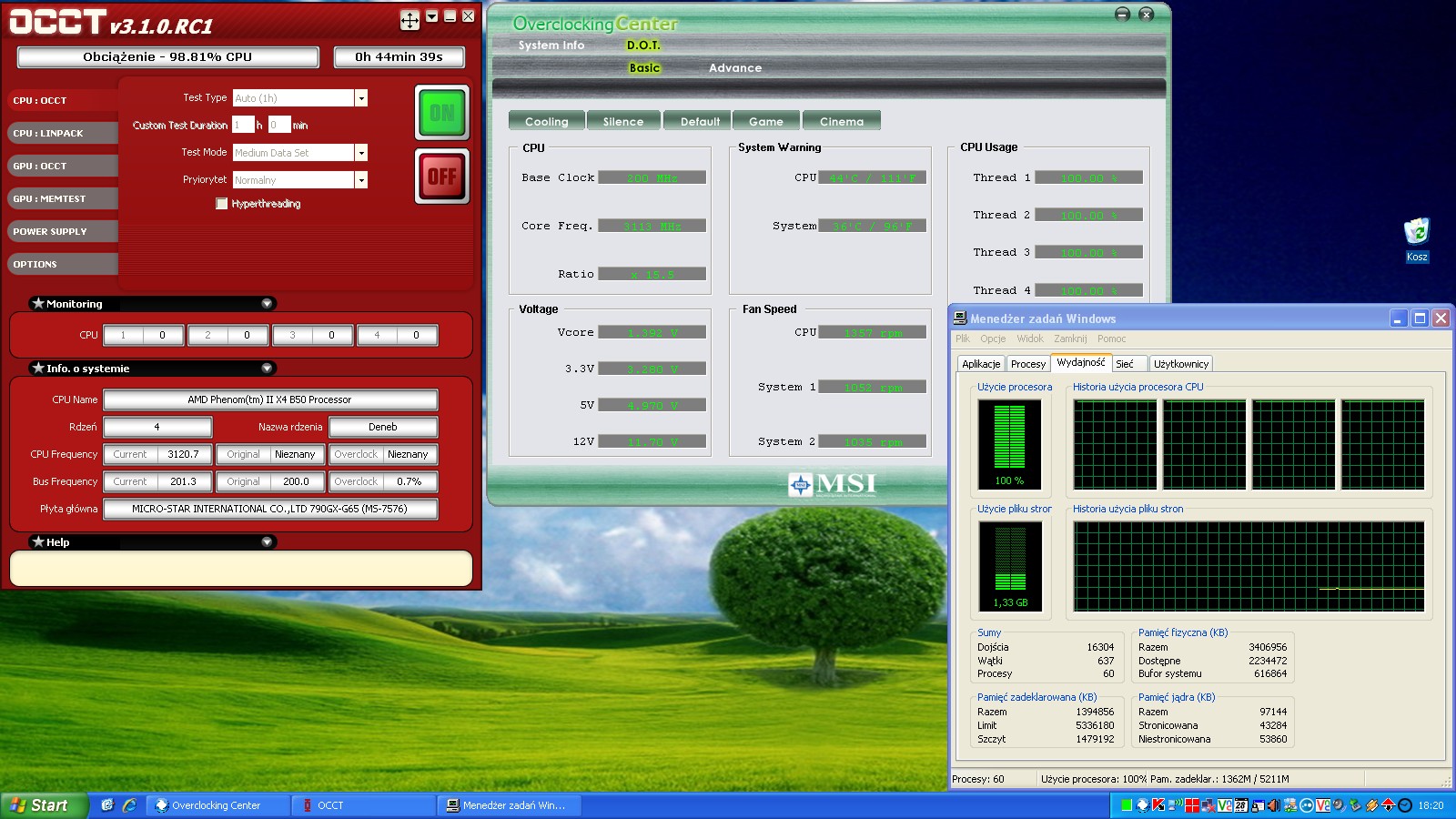Open the Start menu

tap(44, 805)
